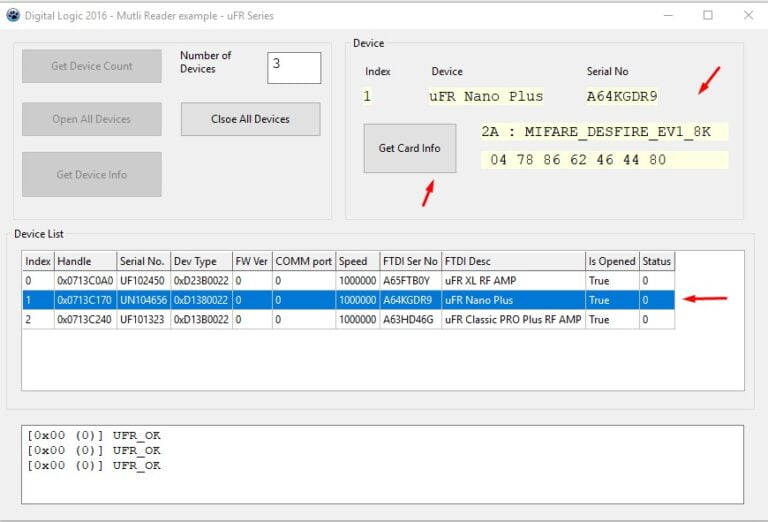Viewport: 768px width, 522px height.
Task: Click the Clsoe All Devices button
Action: click(250, 119)
